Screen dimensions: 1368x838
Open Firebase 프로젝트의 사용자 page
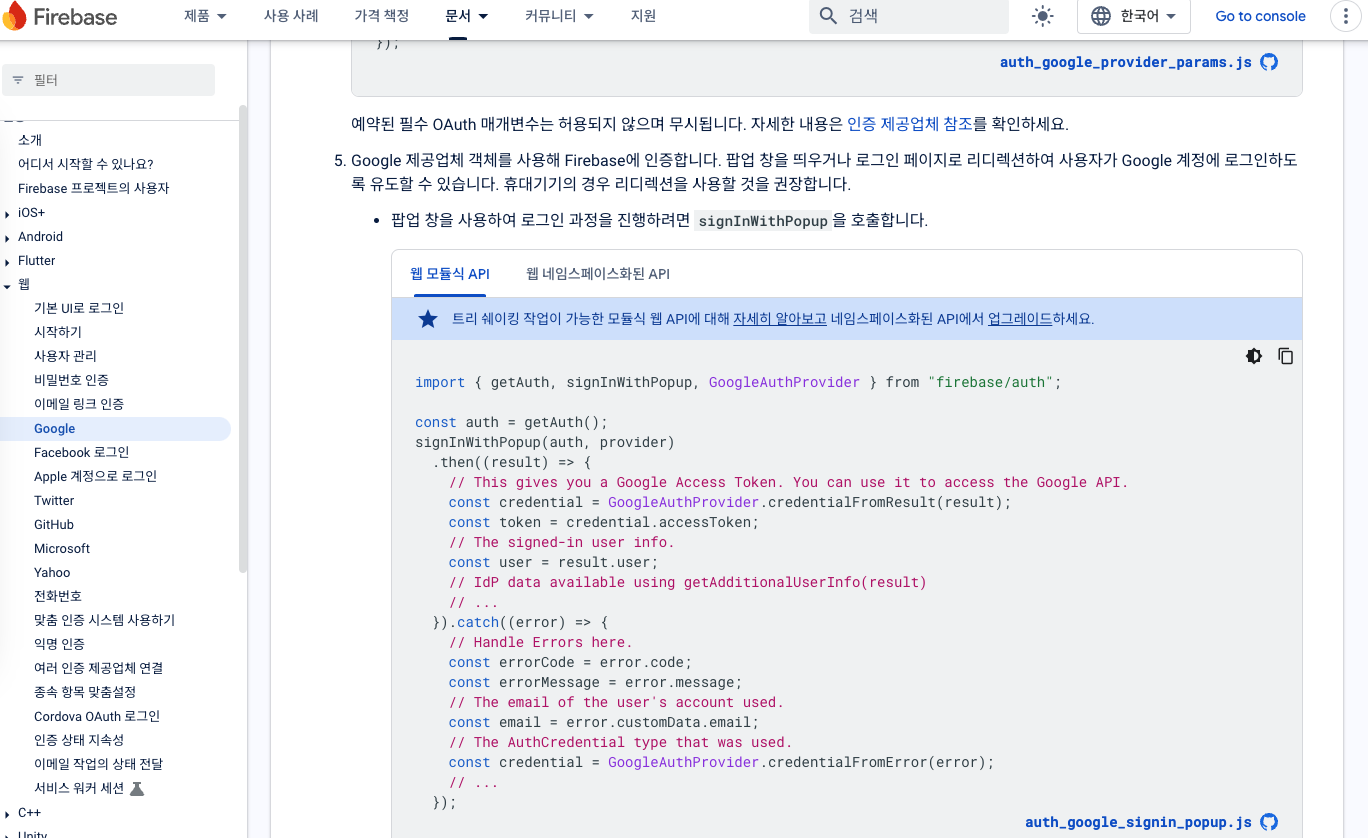point(94,188)
